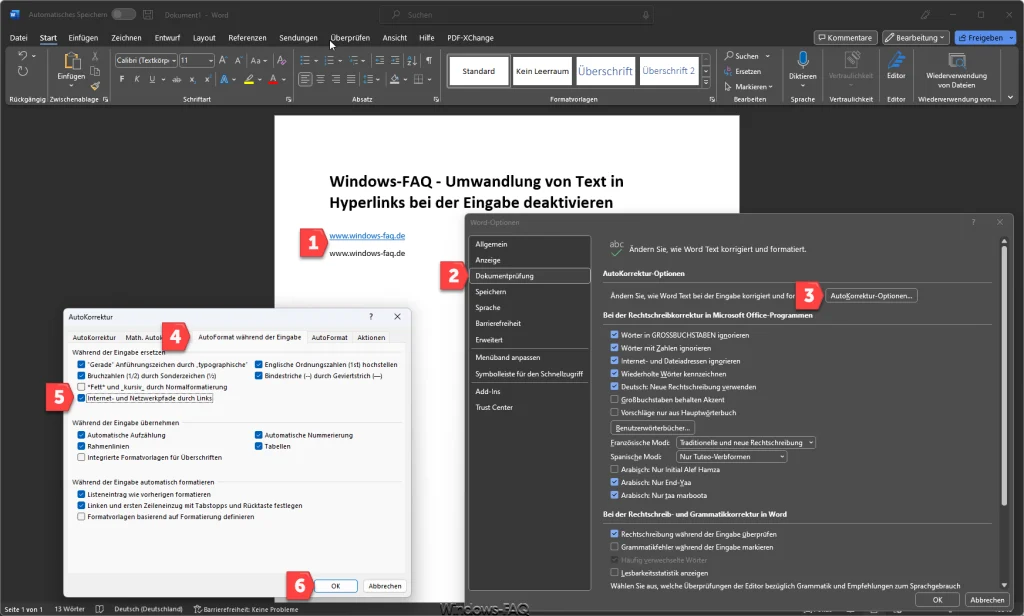Check *Fett* und _kursiv_ durch Normalformatierung

click(x=81, y=387)
